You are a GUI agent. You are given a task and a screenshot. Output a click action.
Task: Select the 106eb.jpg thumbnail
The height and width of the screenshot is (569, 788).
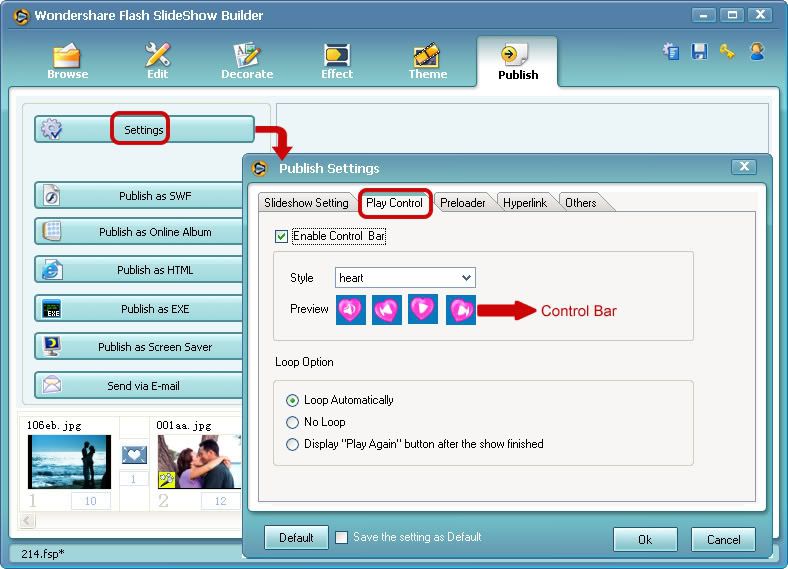tap(69, 462)
